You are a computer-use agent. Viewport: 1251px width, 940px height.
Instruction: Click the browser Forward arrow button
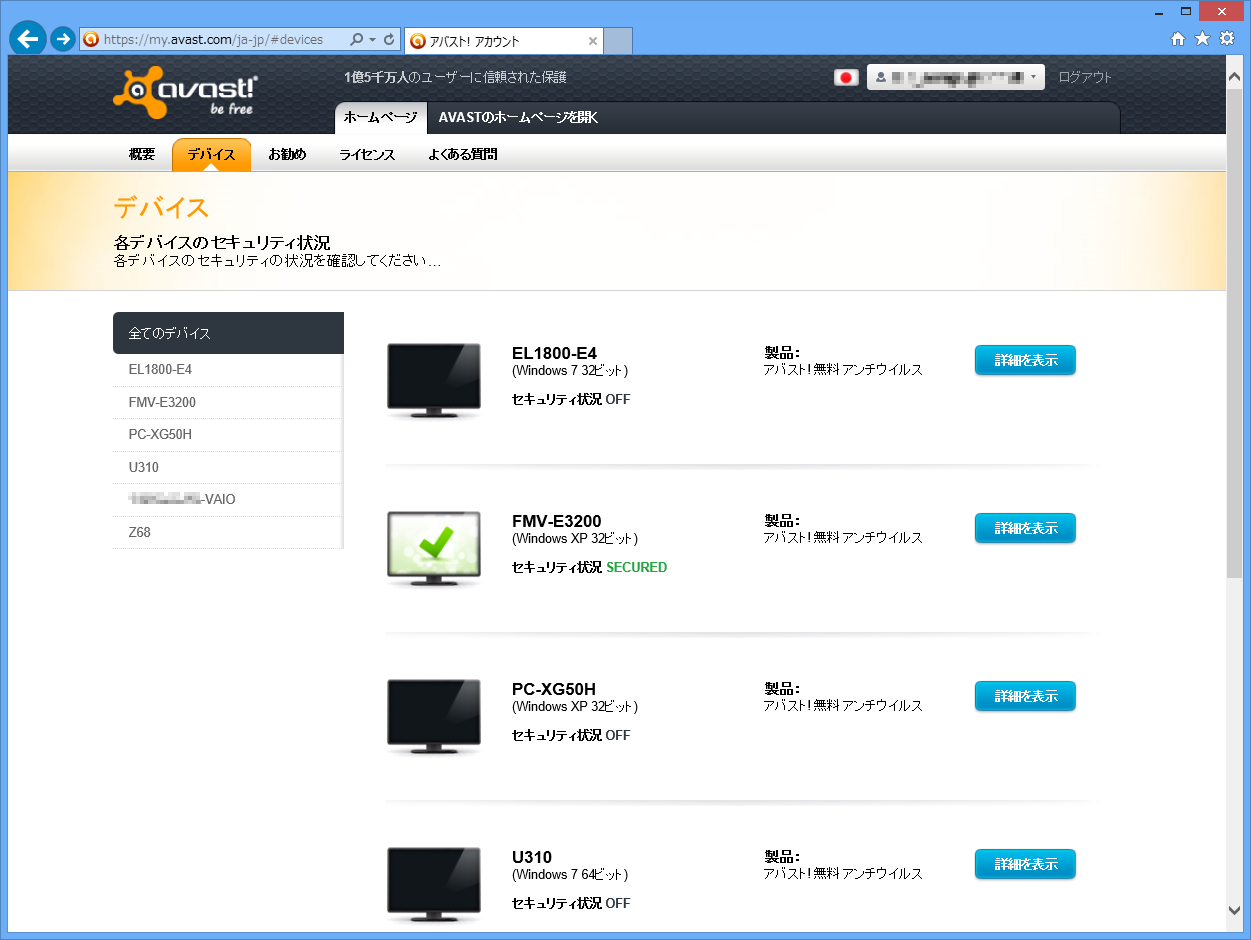(63, 39)
